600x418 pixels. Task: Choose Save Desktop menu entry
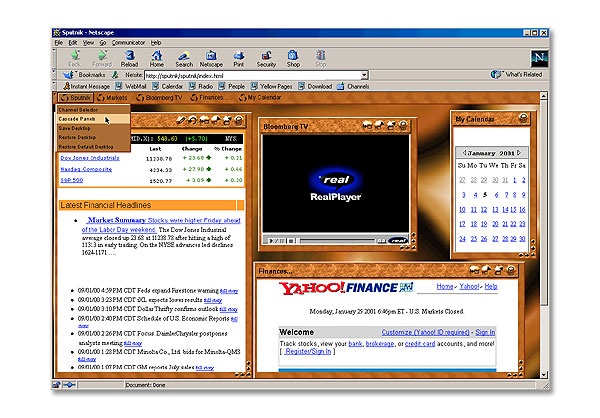(93, 128)
